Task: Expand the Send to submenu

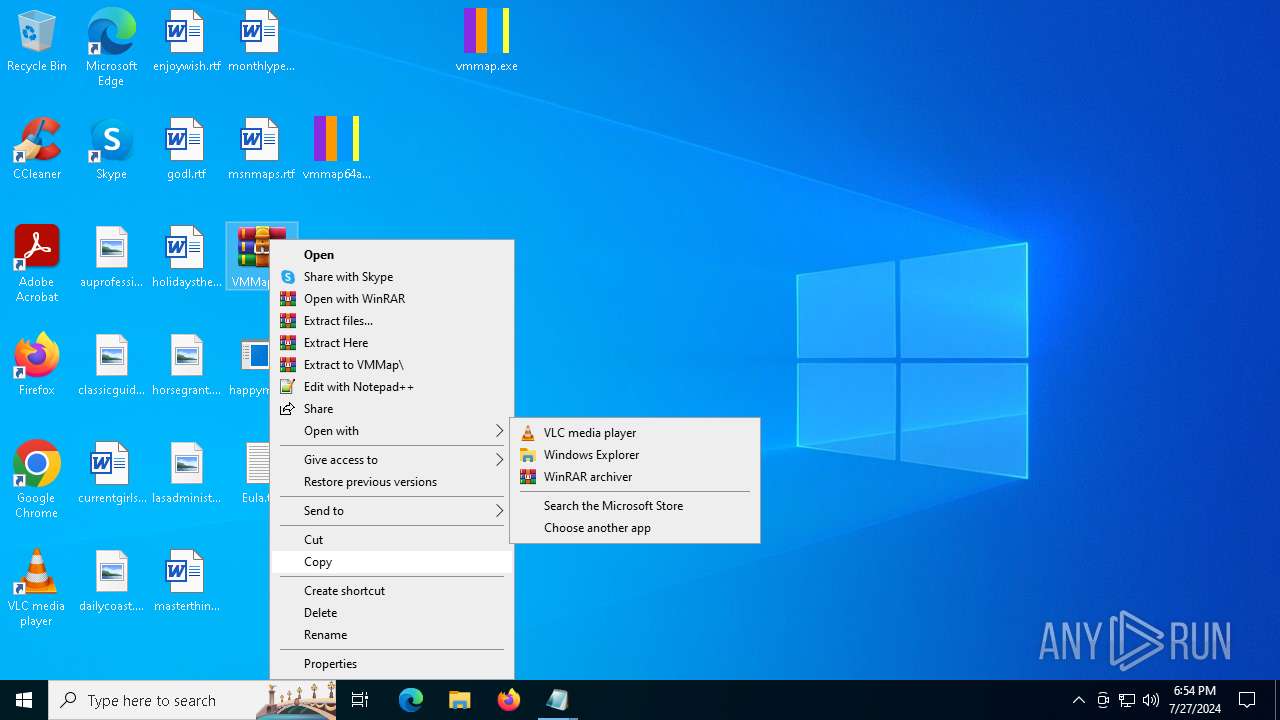Action: 392,511
